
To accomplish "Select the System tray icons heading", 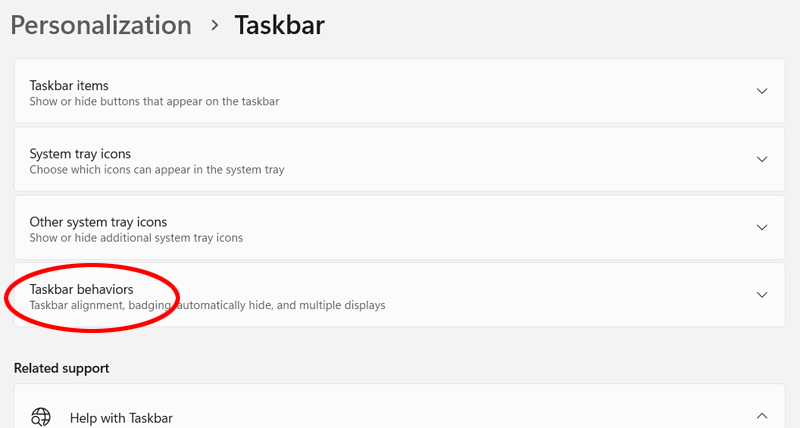I will click(80, 154).
